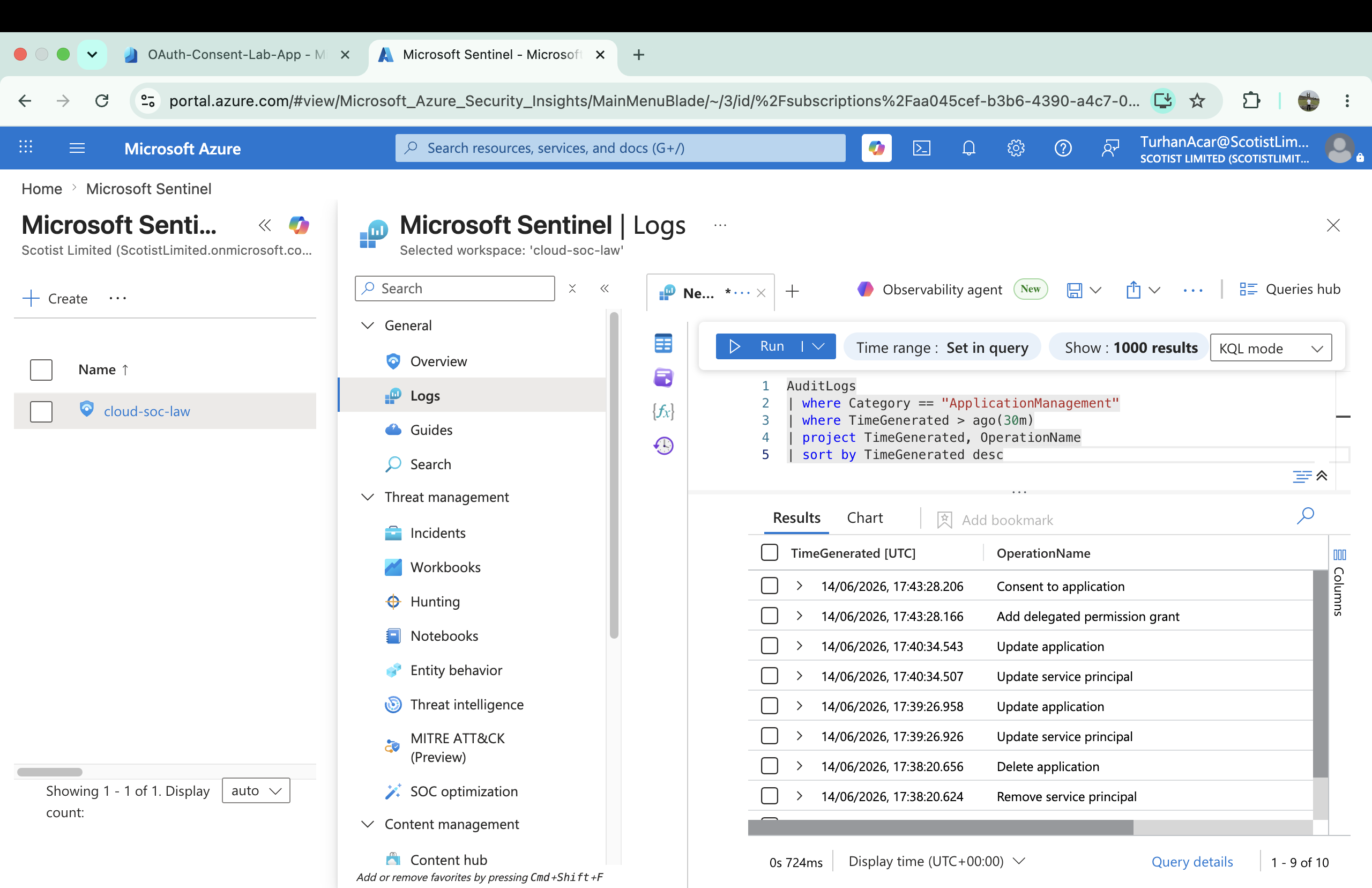Screen dimensions: 1372x888
Task: Check the Delete application row
Action: pos(769,766)
